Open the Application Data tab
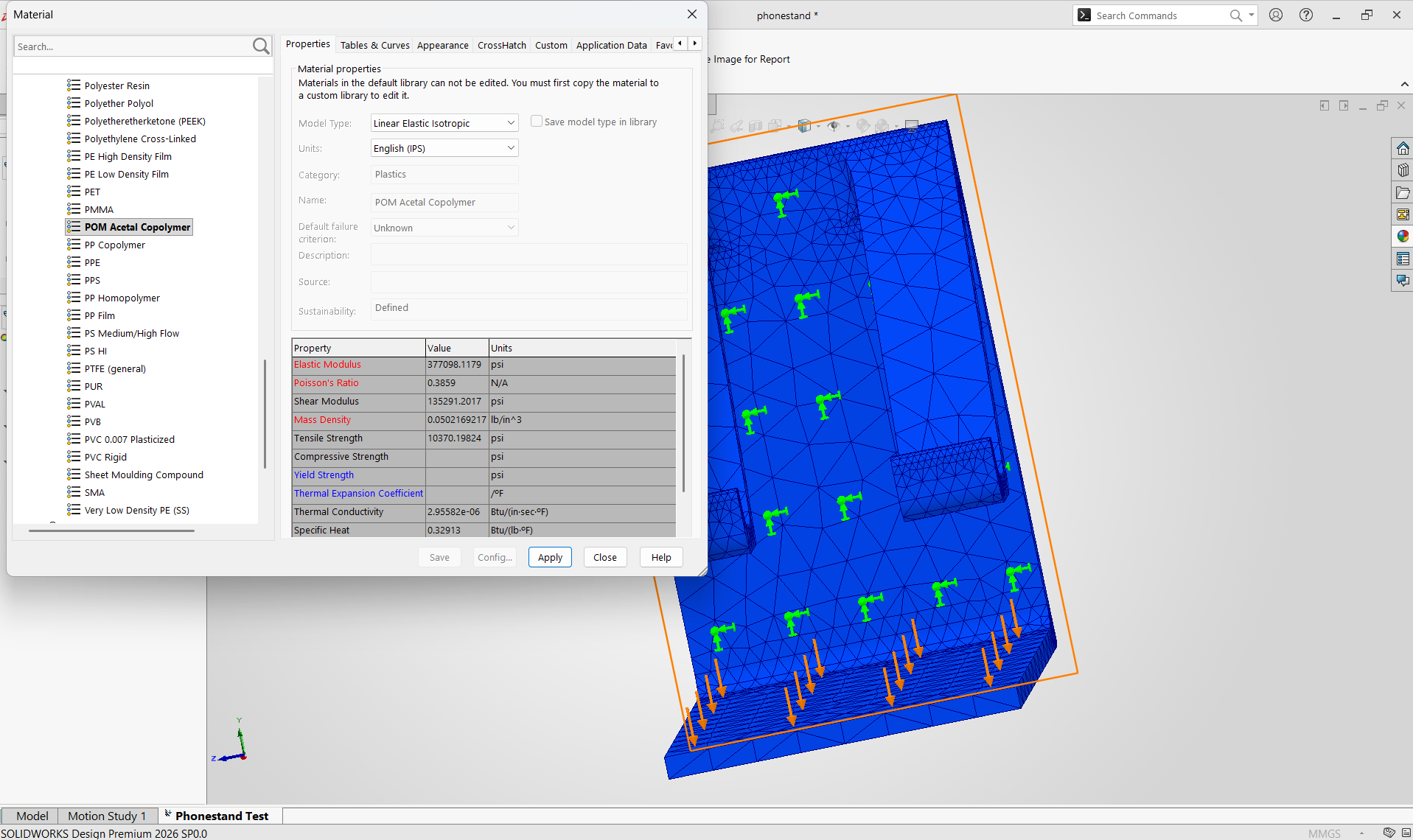 pos(612,45)
